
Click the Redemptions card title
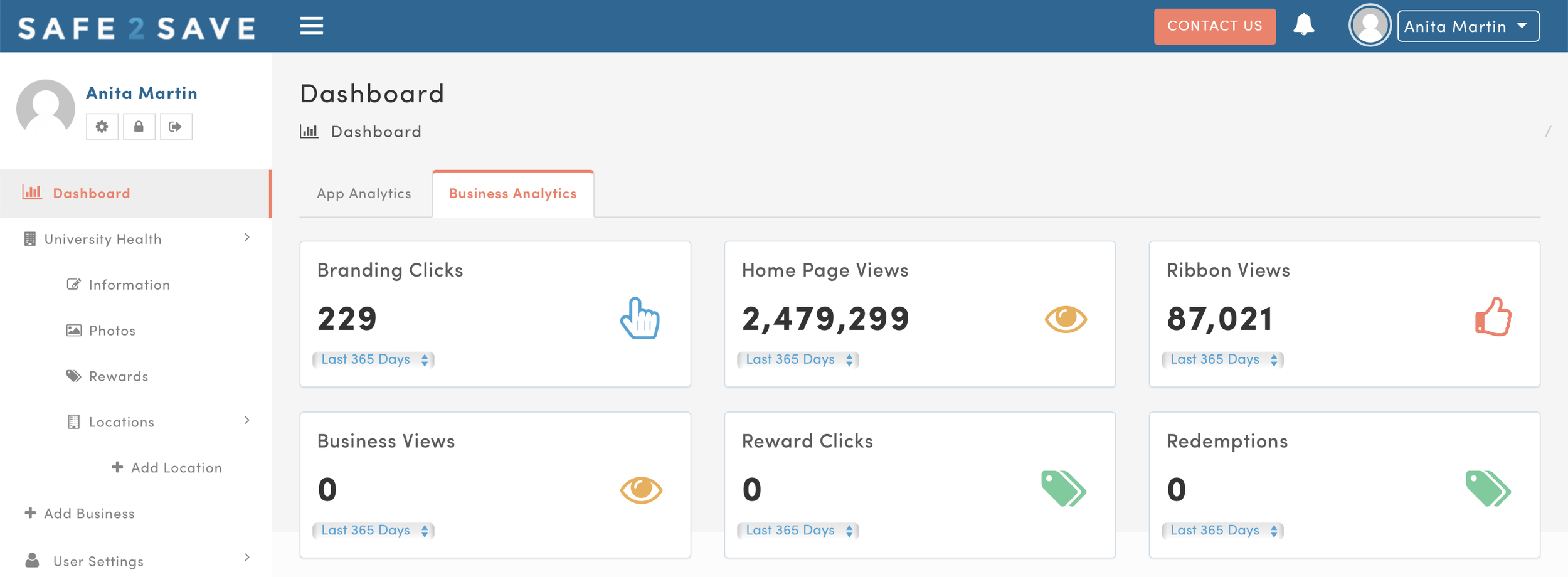(1227, 442)
